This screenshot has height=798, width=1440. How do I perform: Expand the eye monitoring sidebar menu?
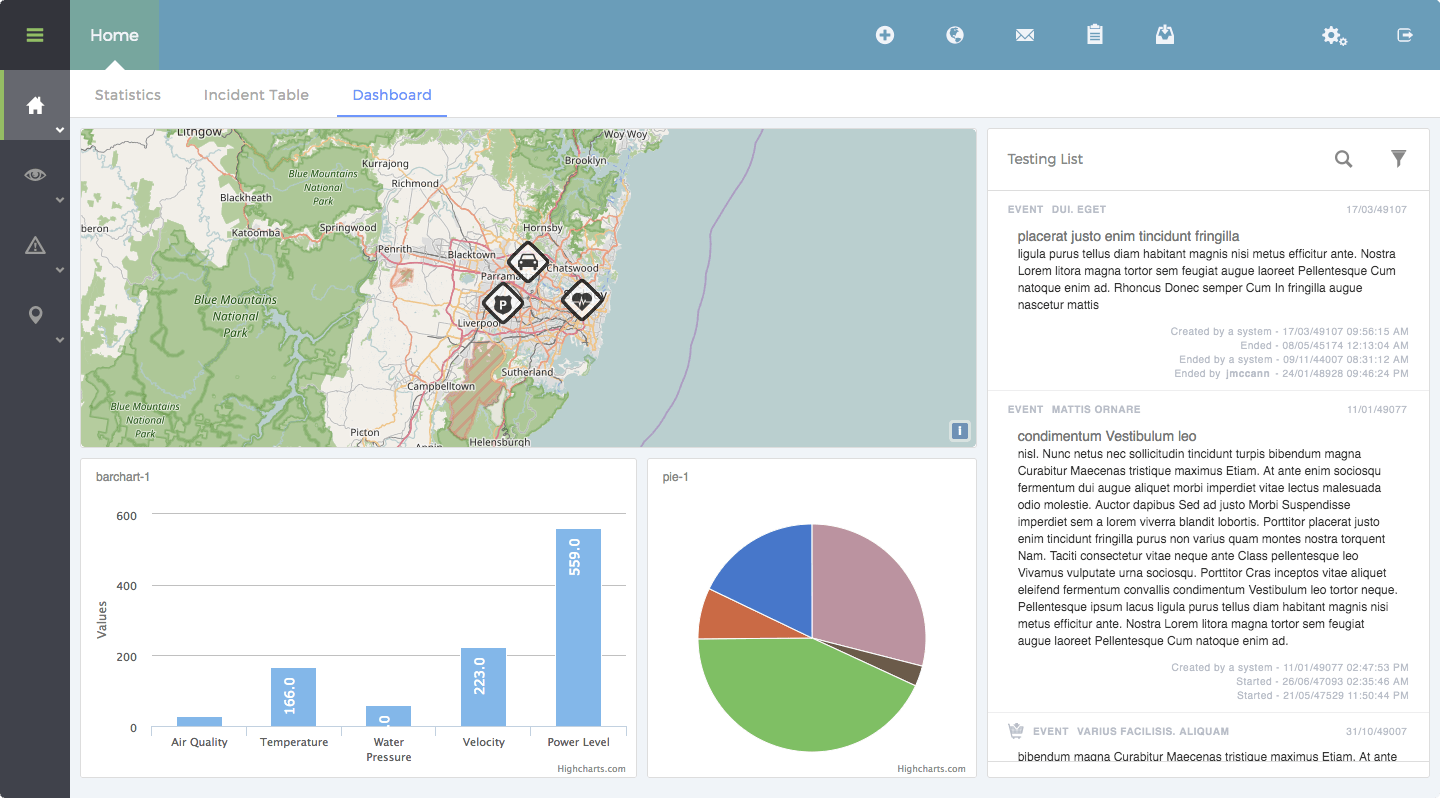point(35,175)
